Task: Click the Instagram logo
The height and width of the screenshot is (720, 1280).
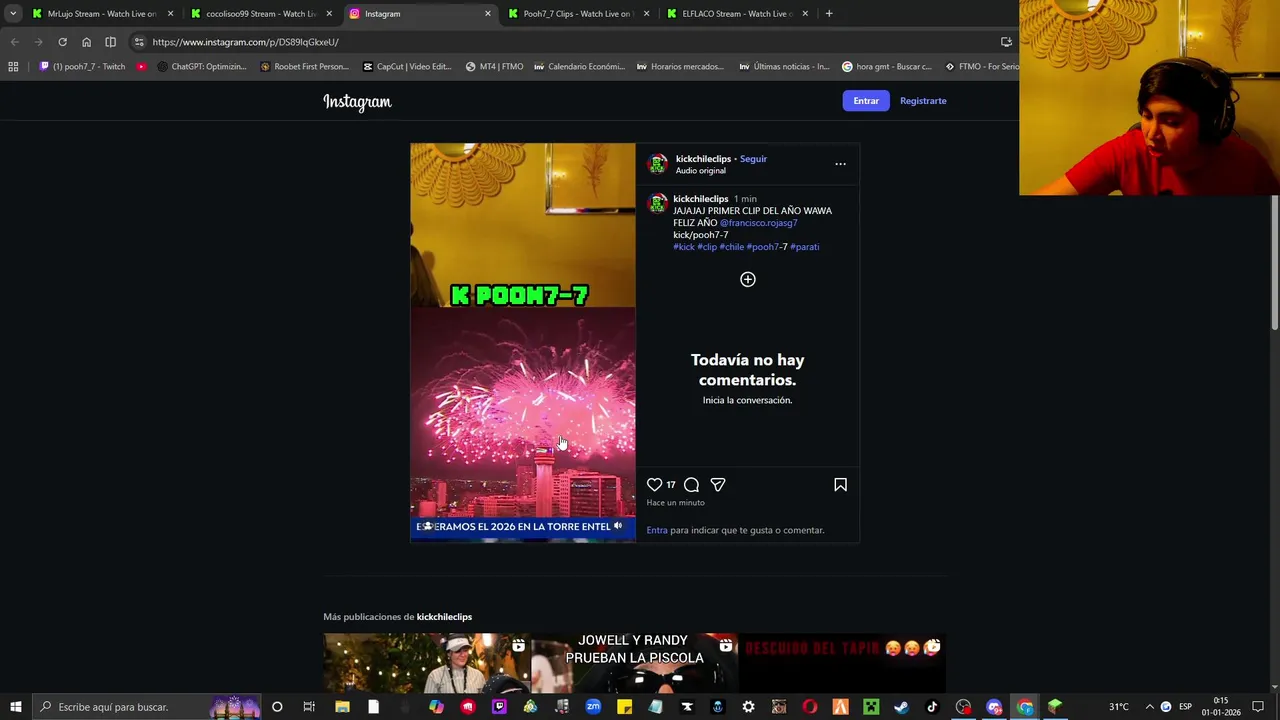Action: [357, 101]
